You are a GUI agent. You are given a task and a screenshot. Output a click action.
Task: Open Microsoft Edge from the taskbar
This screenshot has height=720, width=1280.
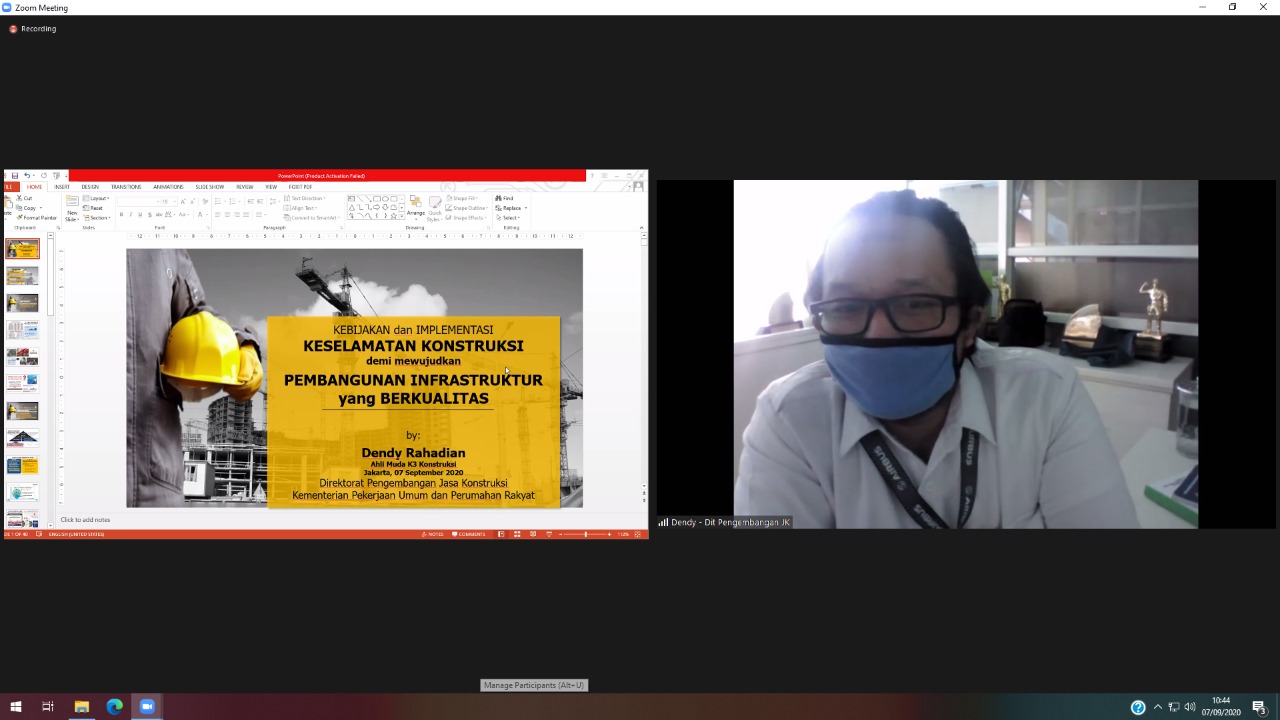[x=114, y=707]
